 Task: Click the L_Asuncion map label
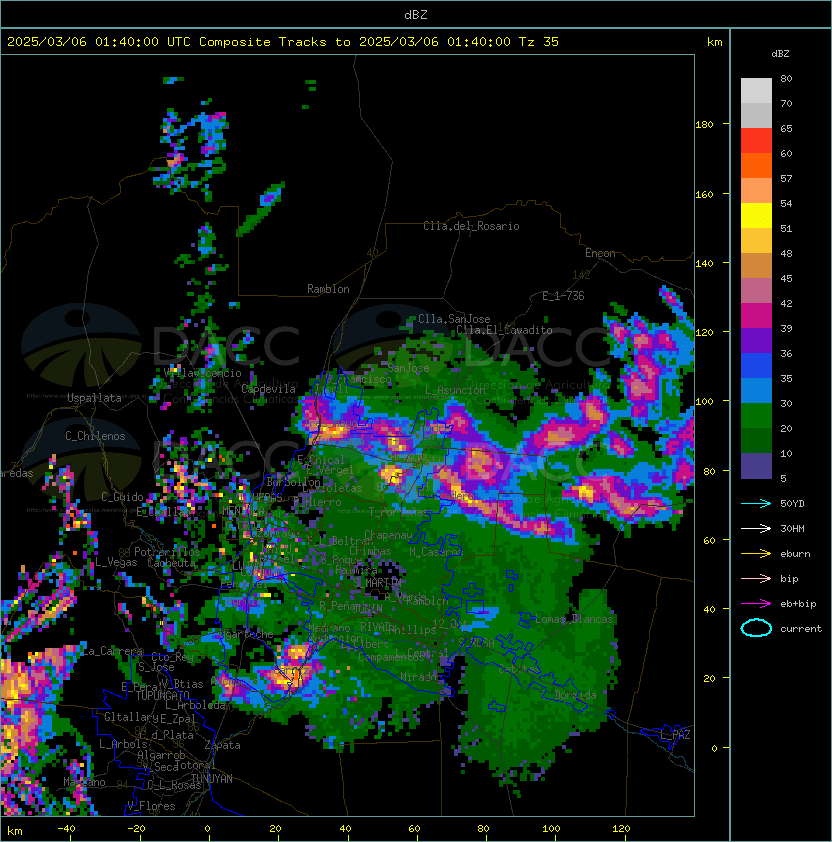[455, 390]
